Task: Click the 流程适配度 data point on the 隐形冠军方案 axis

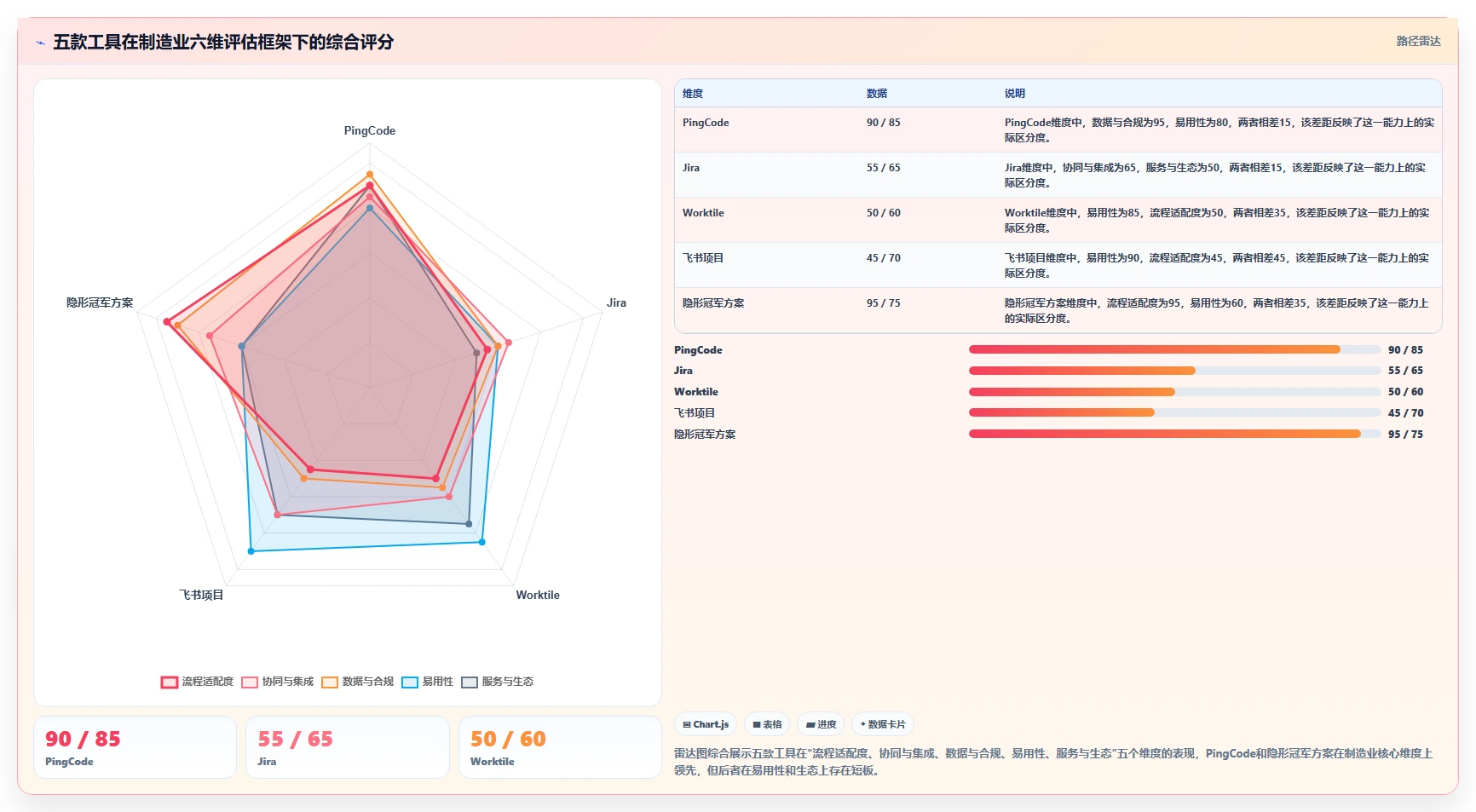Action: click(167, 321)
